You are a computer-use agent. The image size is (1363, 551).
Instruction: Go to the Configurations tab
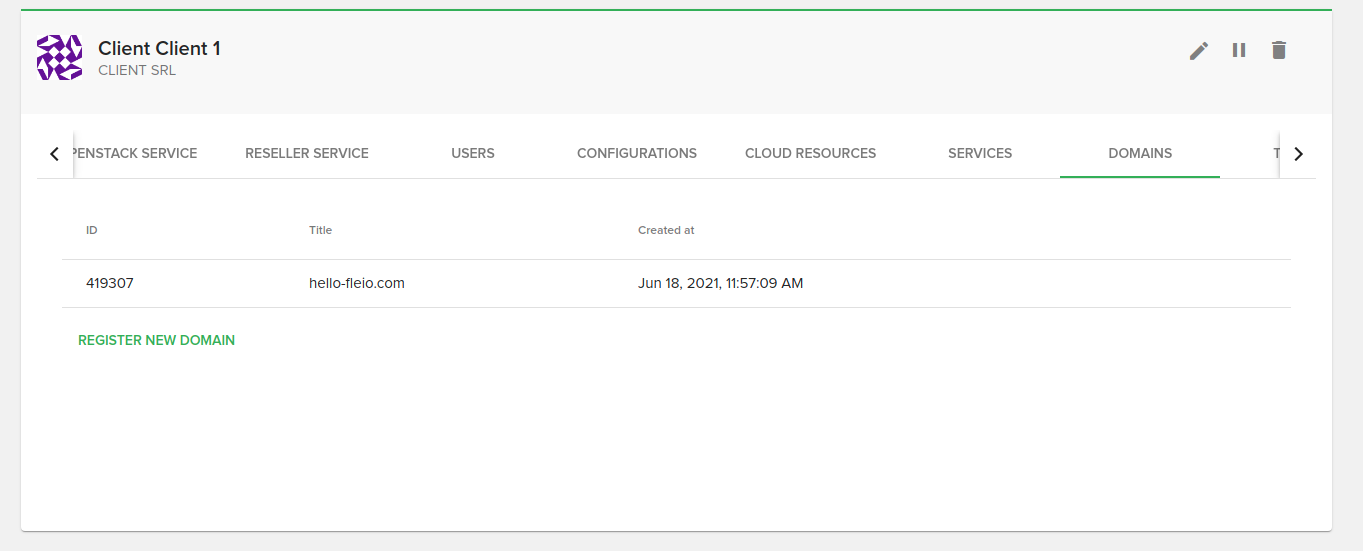637,153
